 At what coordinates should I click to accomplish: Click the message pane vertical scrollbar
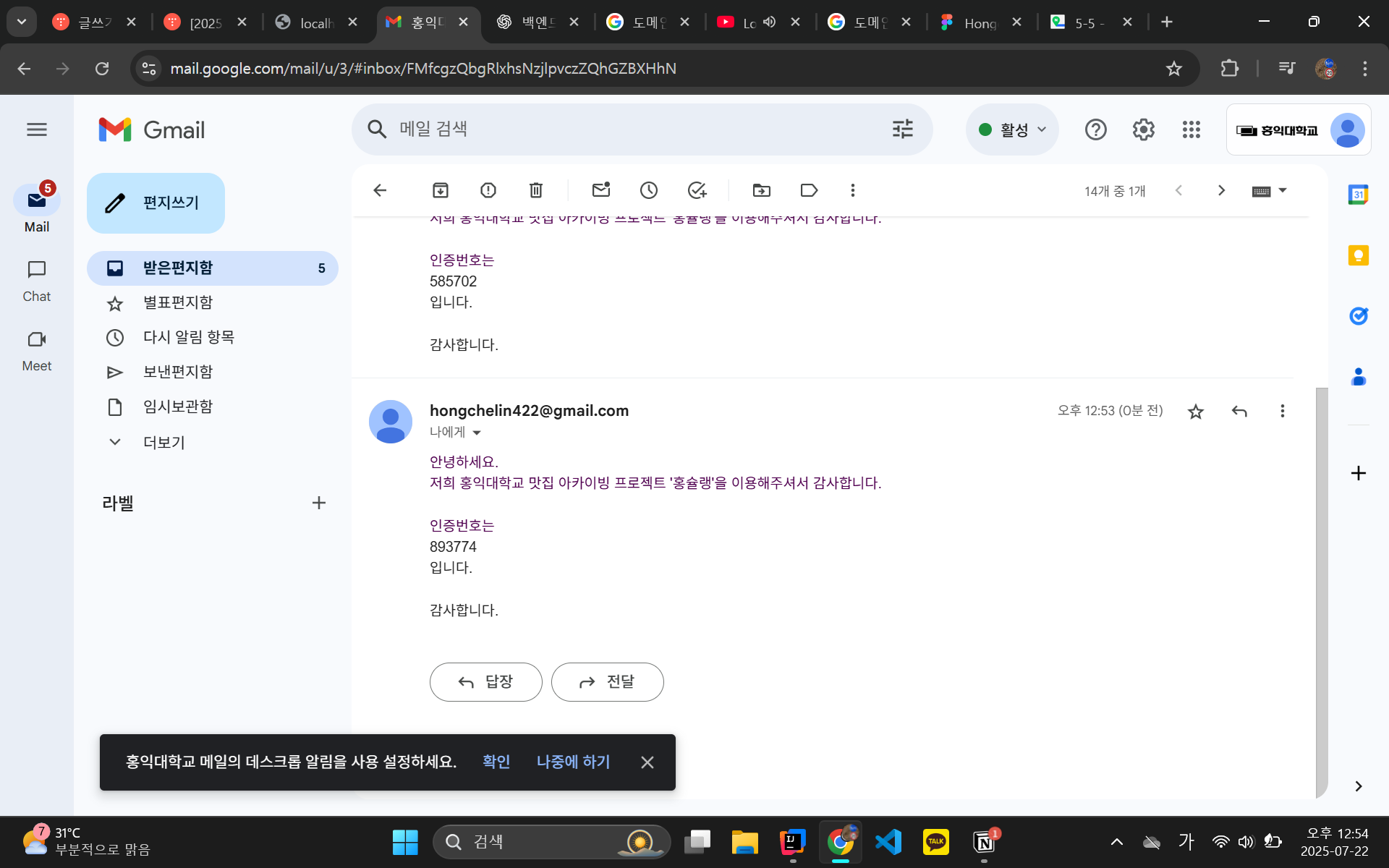(1322, 579)
